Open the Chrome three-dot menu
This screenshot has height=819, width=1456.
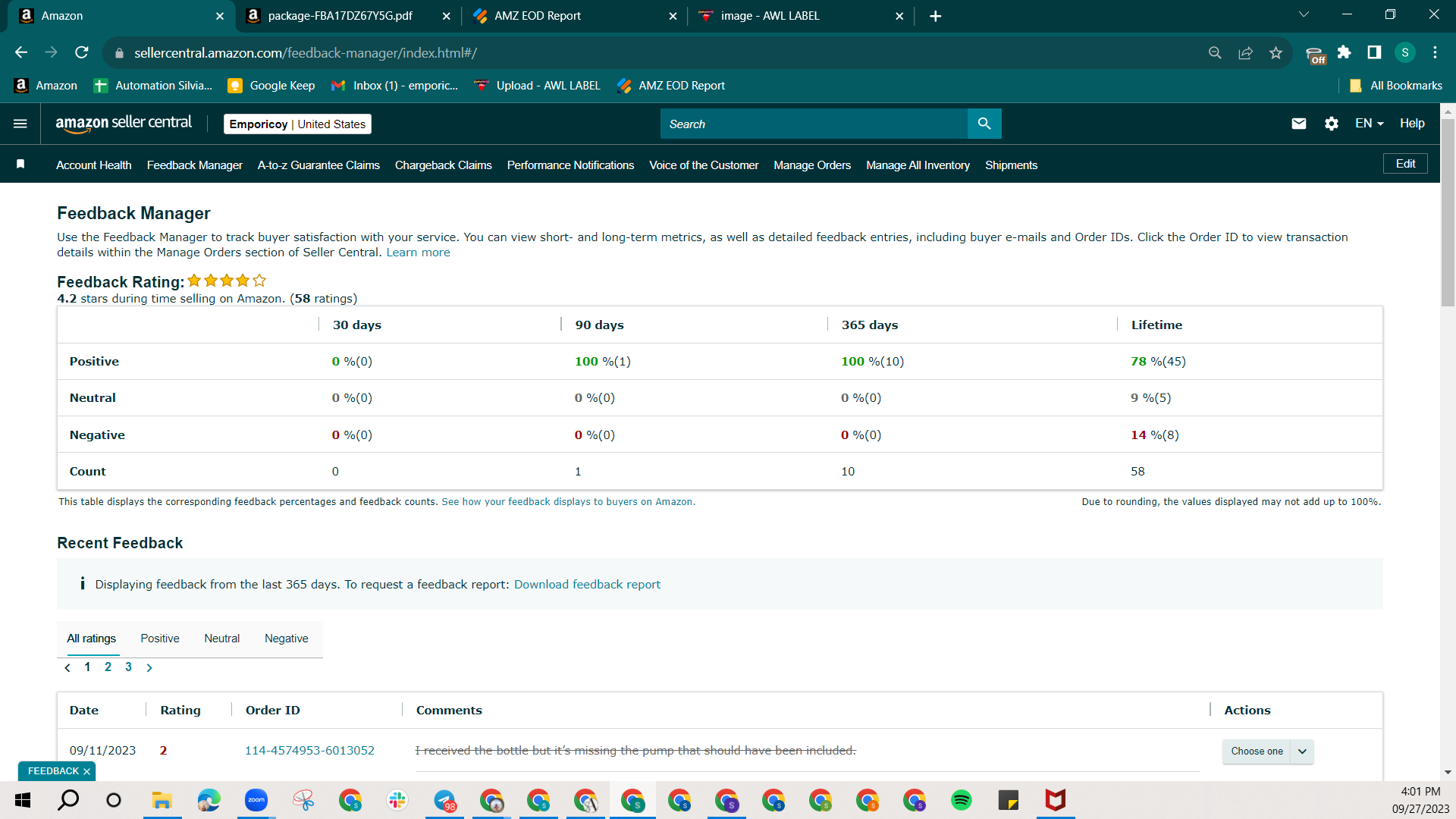1435,52
